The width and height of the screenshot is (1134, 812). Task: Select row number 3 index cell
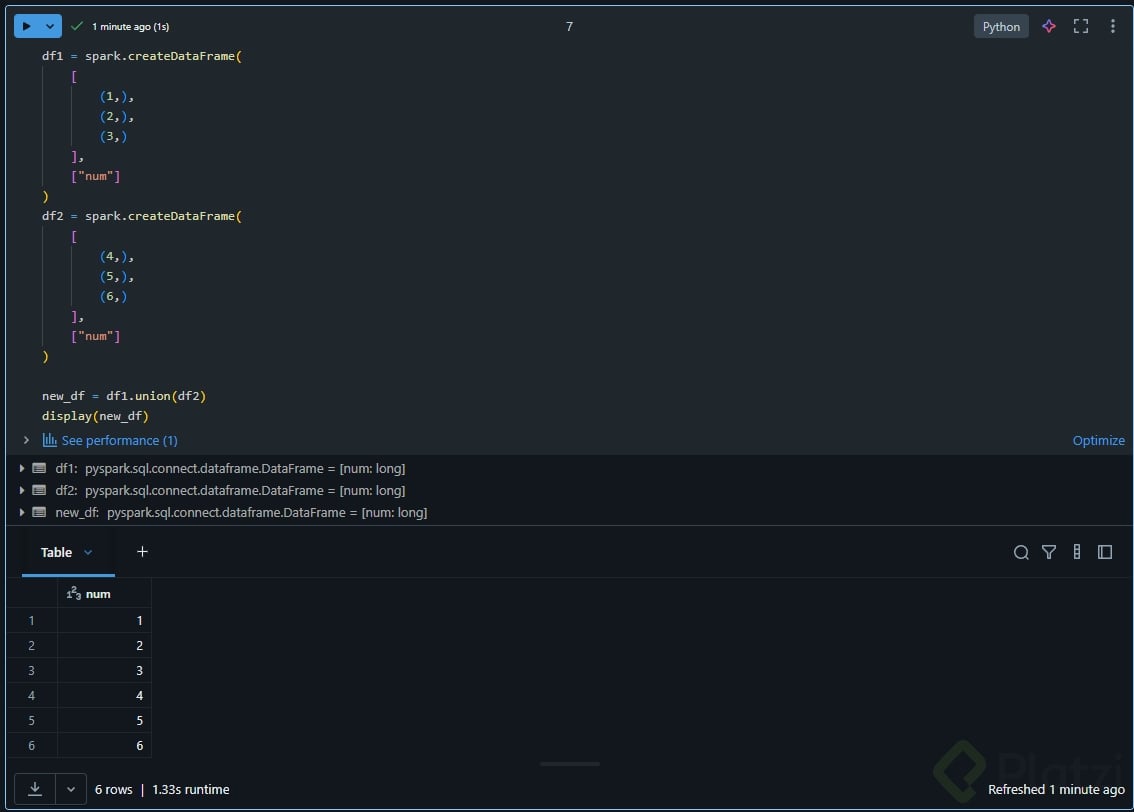point(31,670)
